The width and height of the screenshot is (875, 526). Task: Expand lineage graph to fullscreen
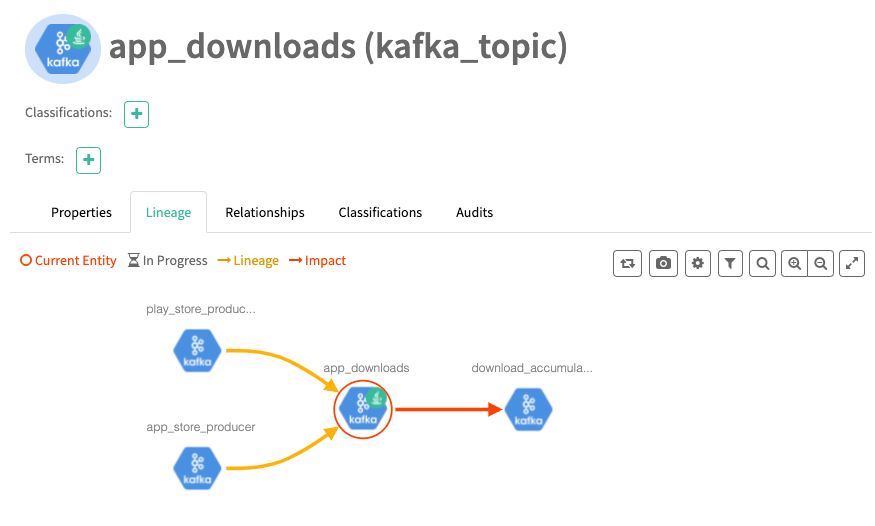[x=852, y=263]
